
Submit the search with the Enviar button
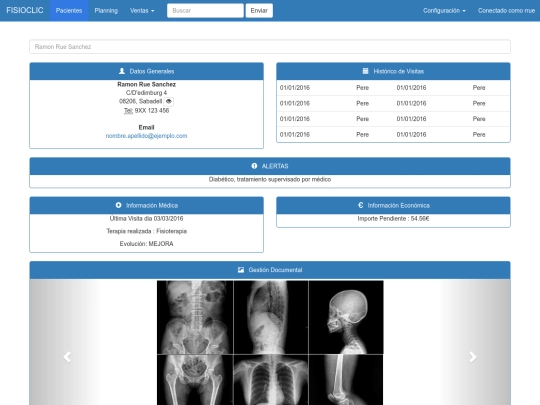point(259,11)
